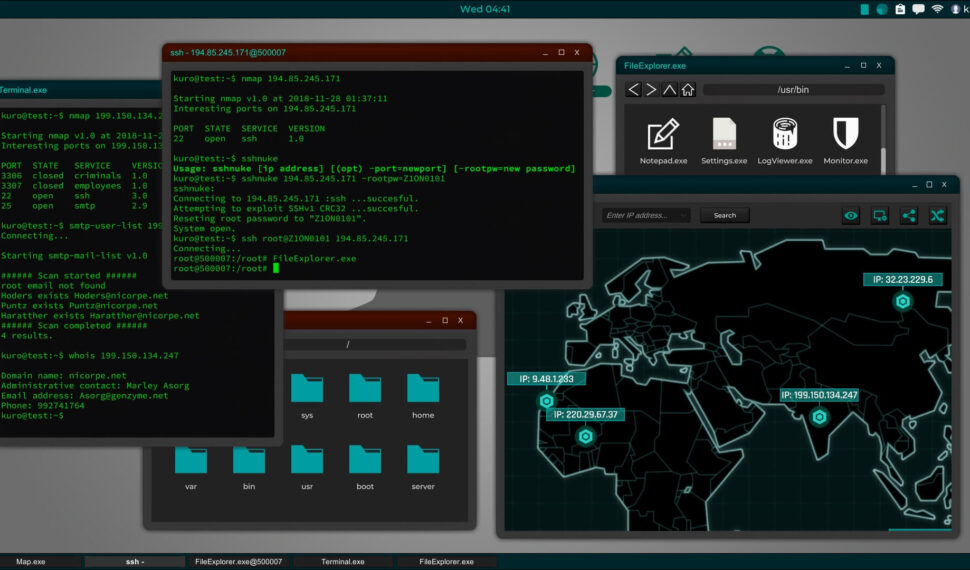Screen dimensions: 970x570
Task: Navigate up one folder in FileExplorer
Action: (x=669, y=90)
